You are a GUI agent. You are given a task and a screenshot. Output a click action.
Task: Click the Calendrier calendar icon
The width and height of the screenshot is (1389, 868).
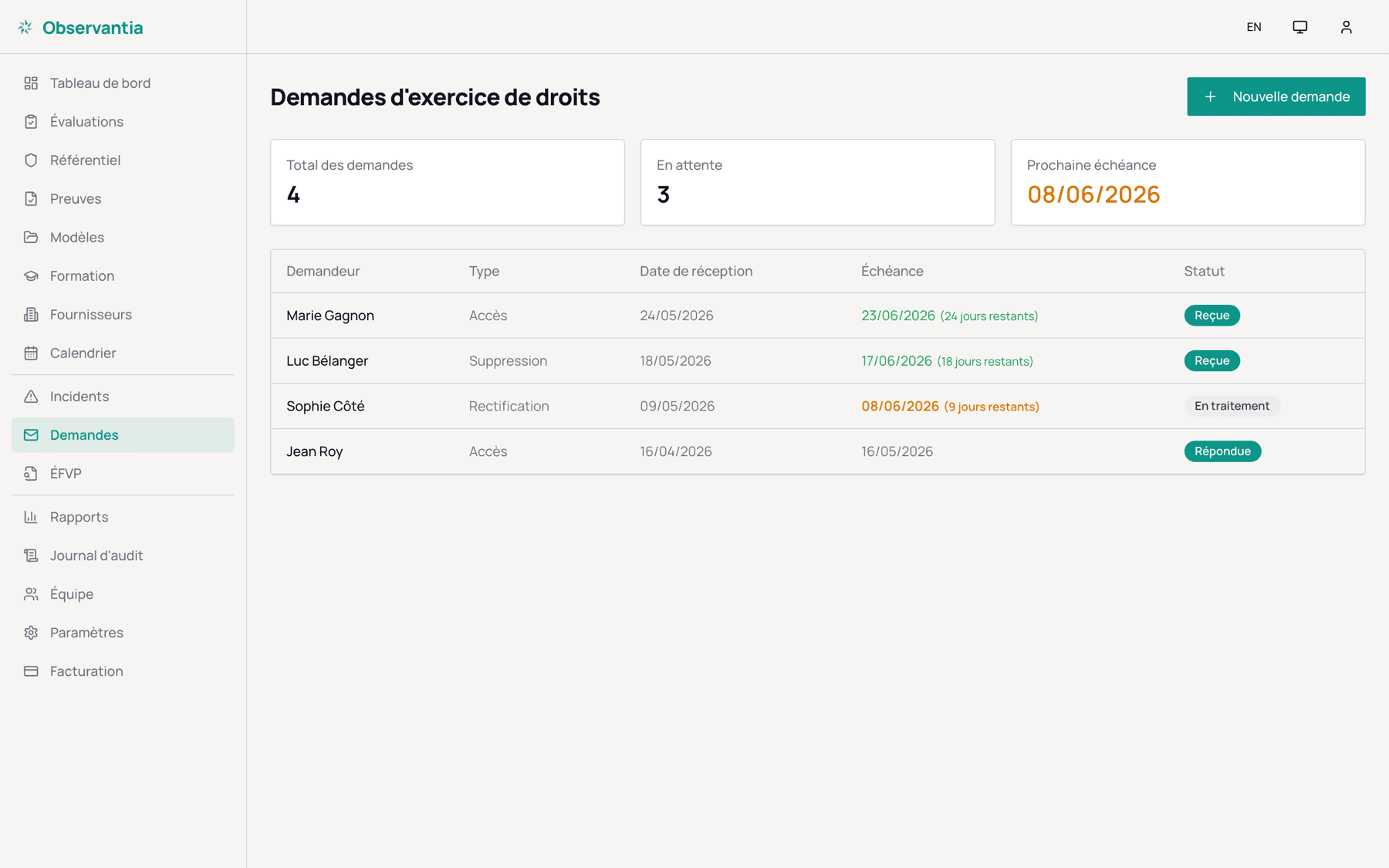pyautogui.click(x=31, y=353)
